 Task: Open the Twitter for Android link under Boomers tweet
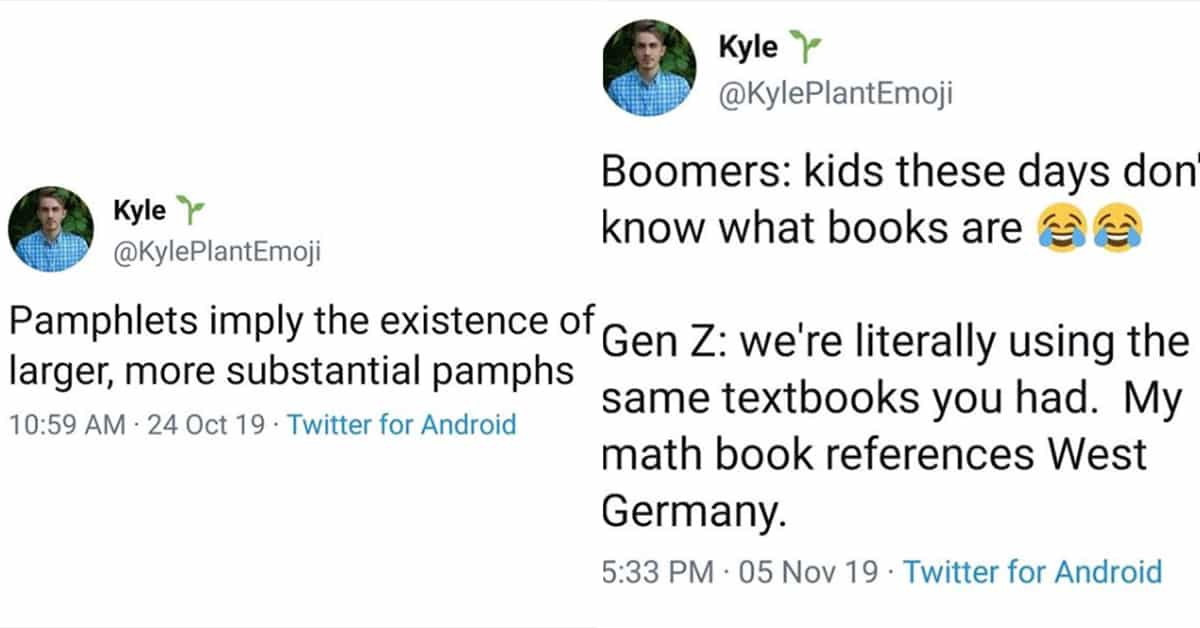tap(1033, 572)
